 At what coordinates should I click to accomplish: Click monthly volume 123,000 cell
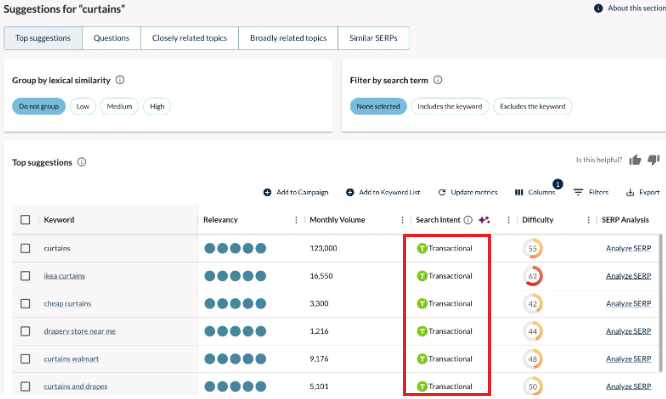pos(323,248)
